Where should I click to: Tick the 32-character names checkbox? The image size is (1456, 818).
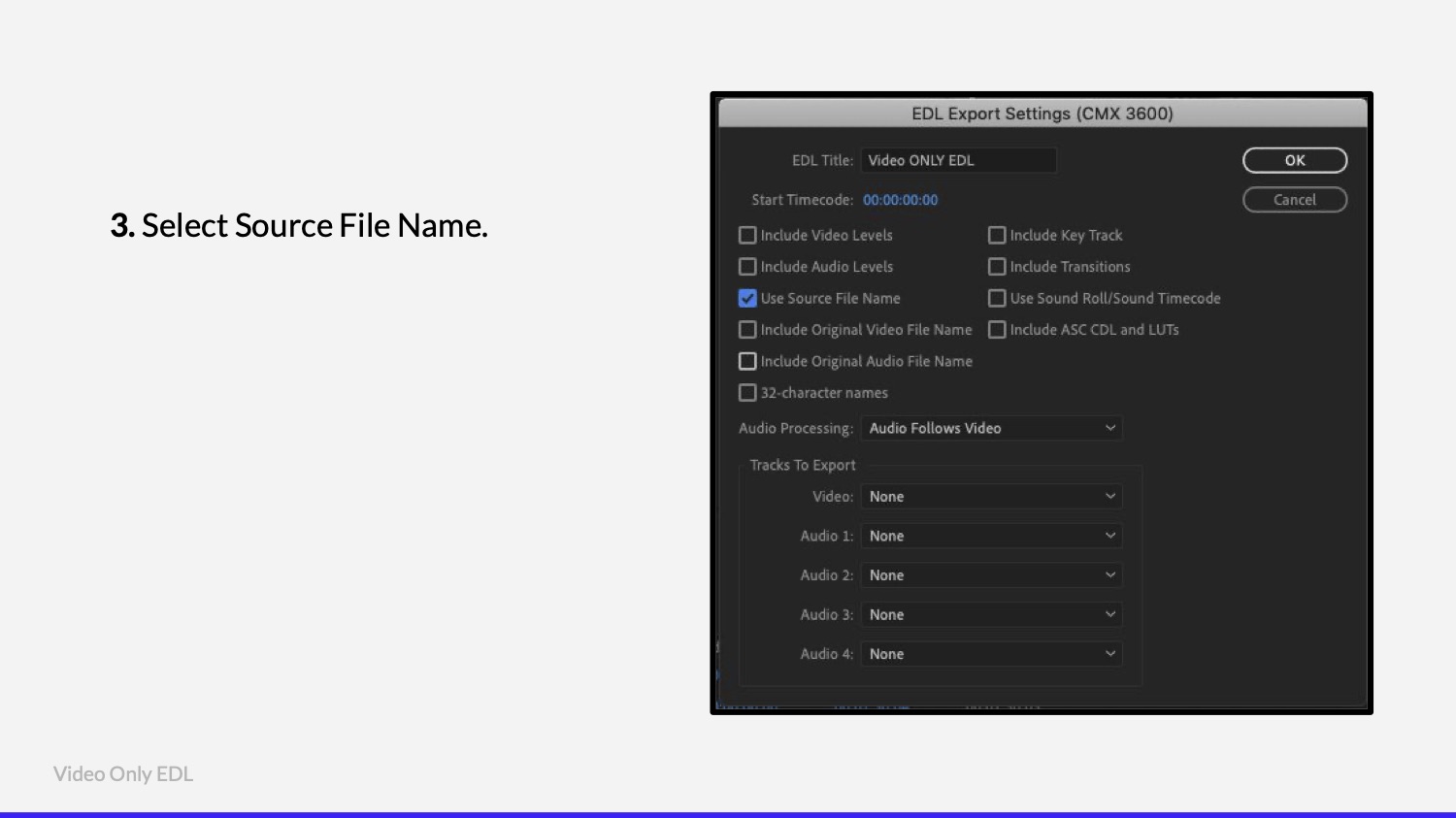[747, 393]
